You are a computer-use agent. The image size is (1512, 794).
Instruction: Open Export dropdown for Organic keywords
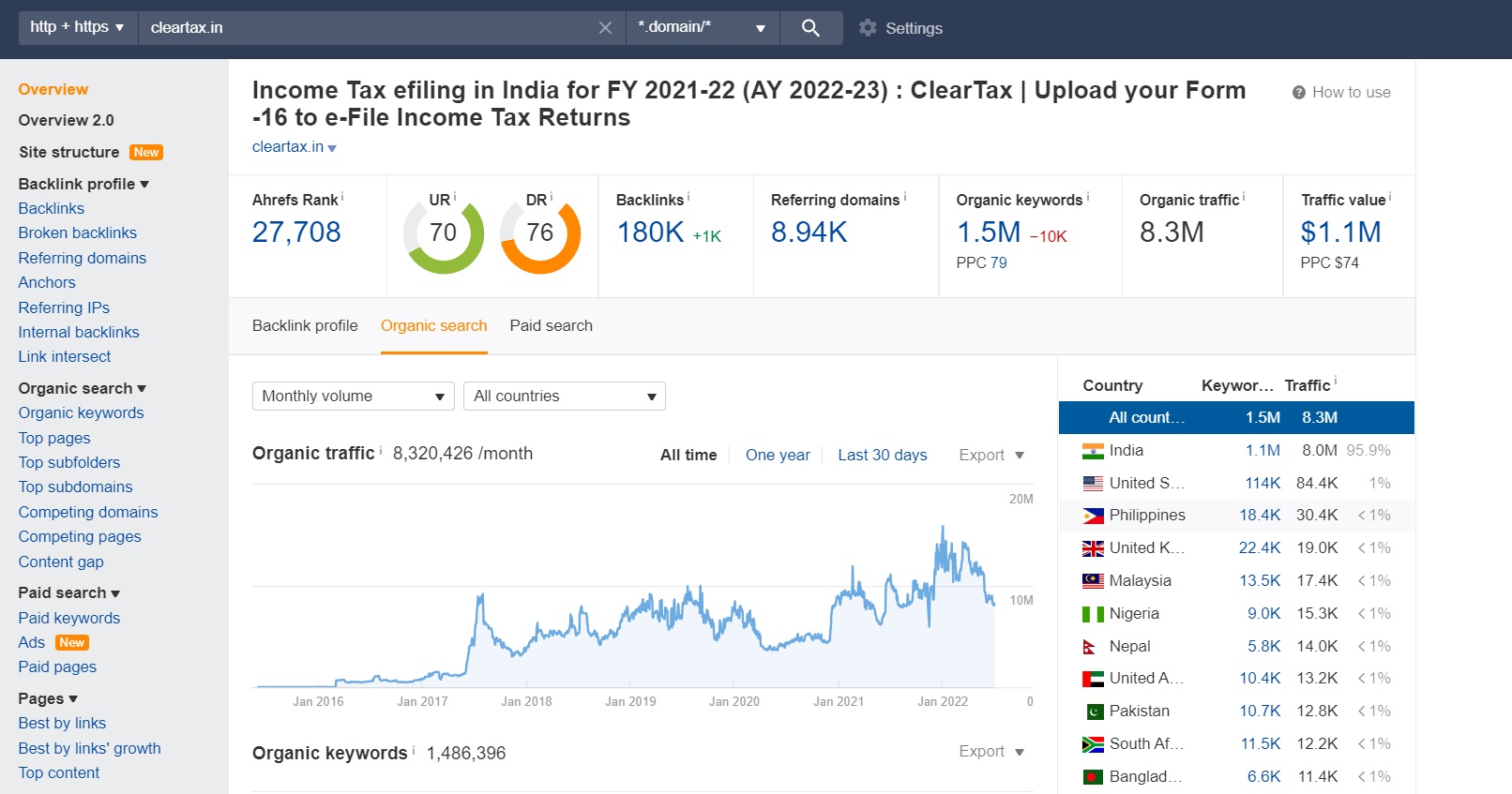click(x=991, y=751)
